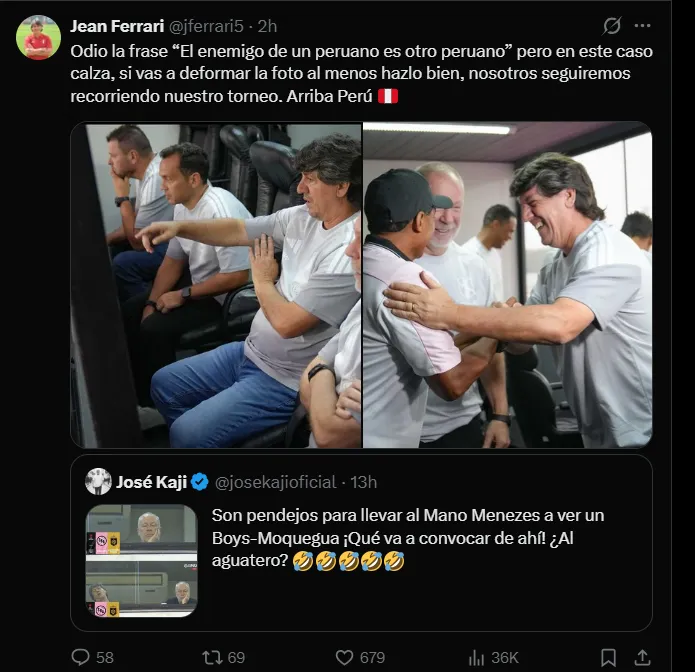Like the post with the heart
Screen dimensions: 695x672
[345, 657]
